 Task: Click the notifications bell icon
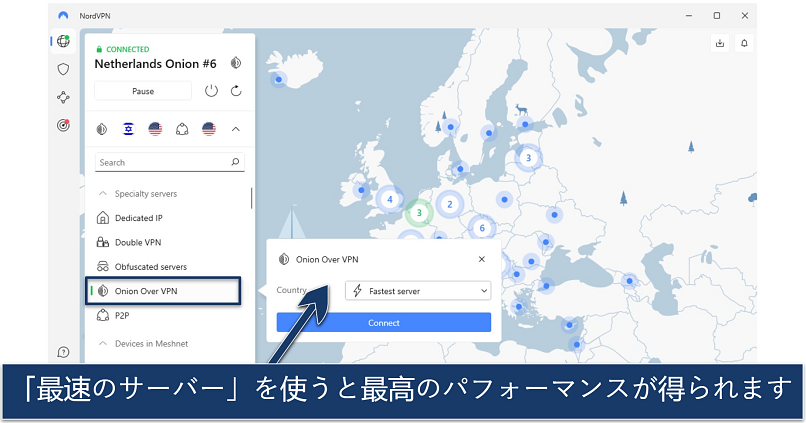click(x=744, y=43)
